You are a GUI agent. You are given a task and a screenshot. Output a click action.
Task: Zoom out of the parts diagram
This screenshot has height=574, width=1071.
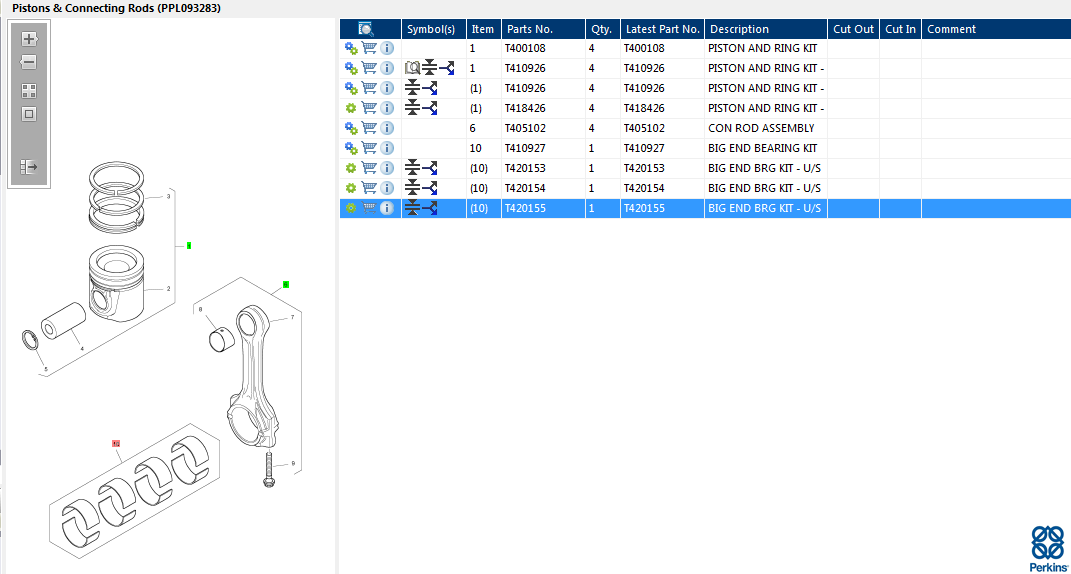click(x=29, y=63)
